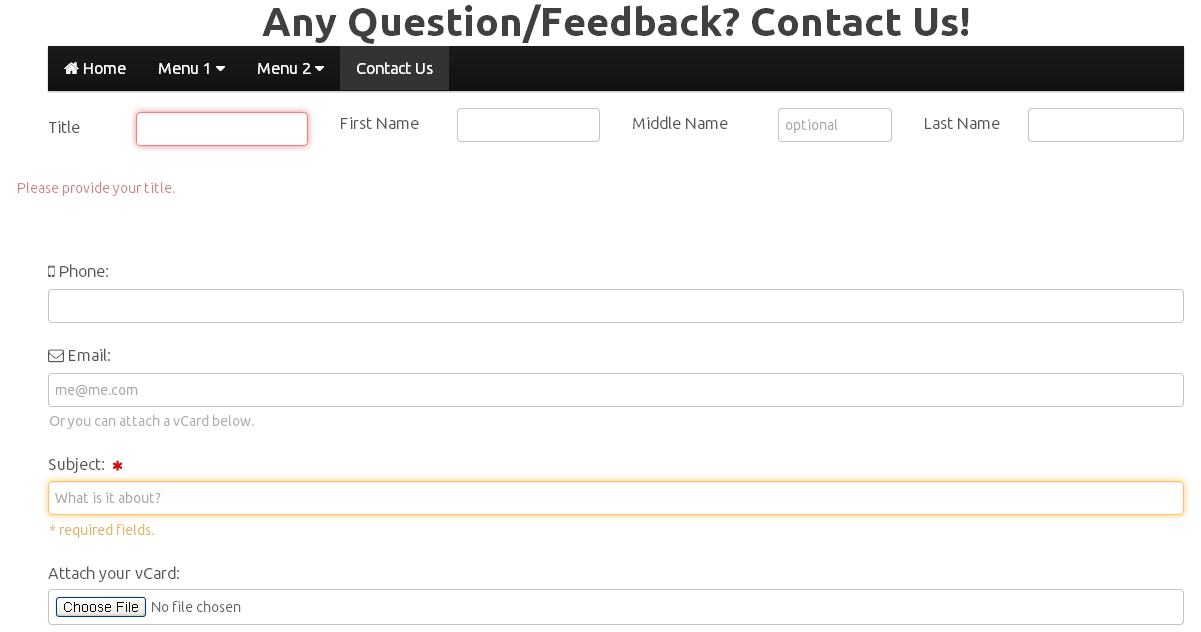Focus the Title input field
Screen dimensions: 1201x632
click(x=222, y=129)
